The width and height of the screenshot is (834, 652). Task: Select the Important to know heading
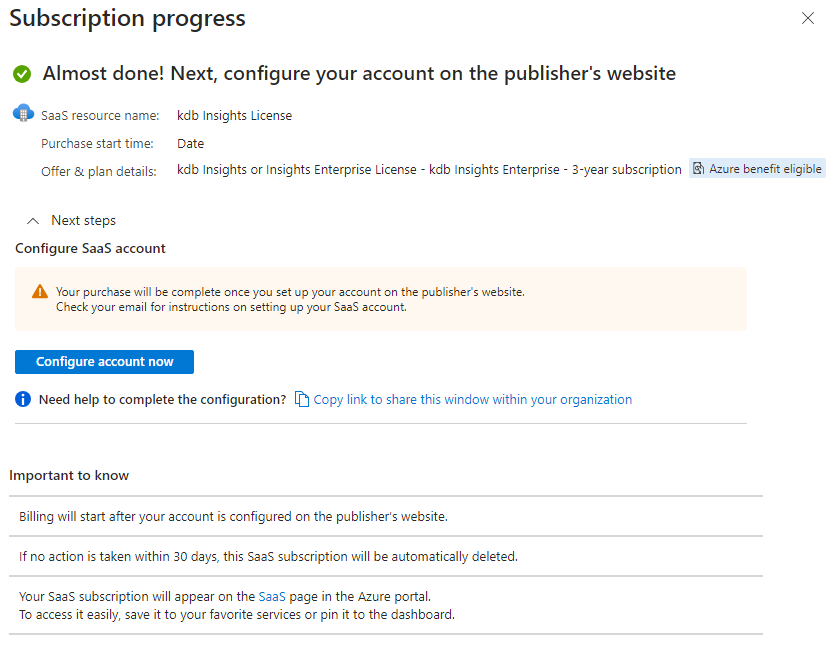click(69, 475)
